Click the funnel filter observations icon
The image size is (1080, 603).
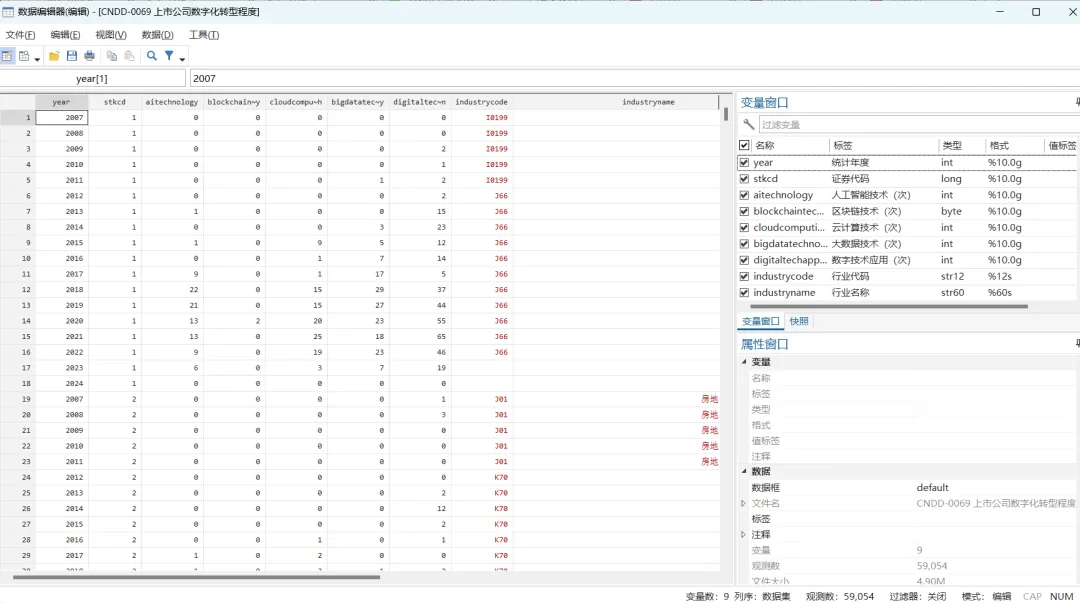pos(169,57)
